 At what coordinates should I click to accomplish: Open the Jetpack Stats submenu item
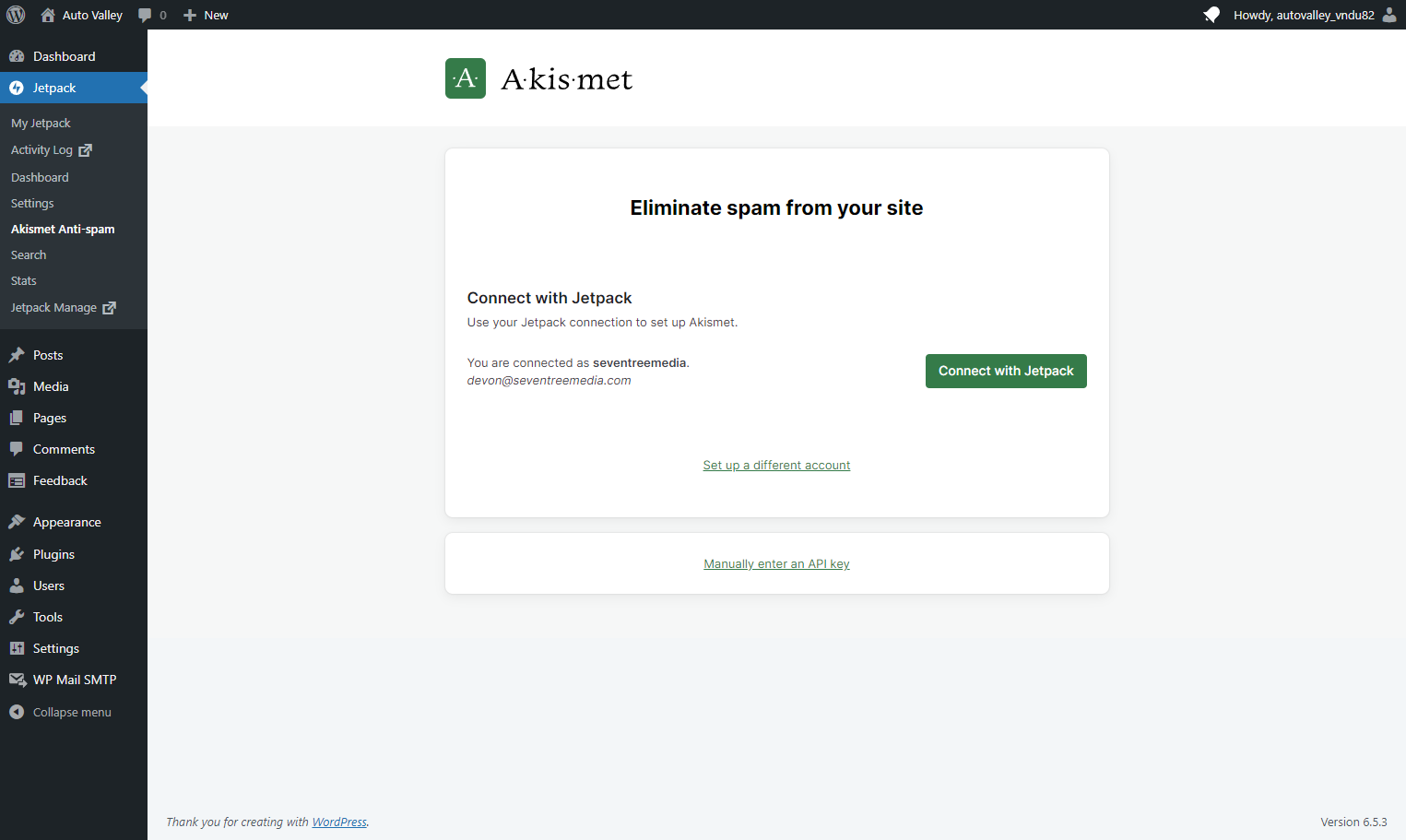coord(24,280)
